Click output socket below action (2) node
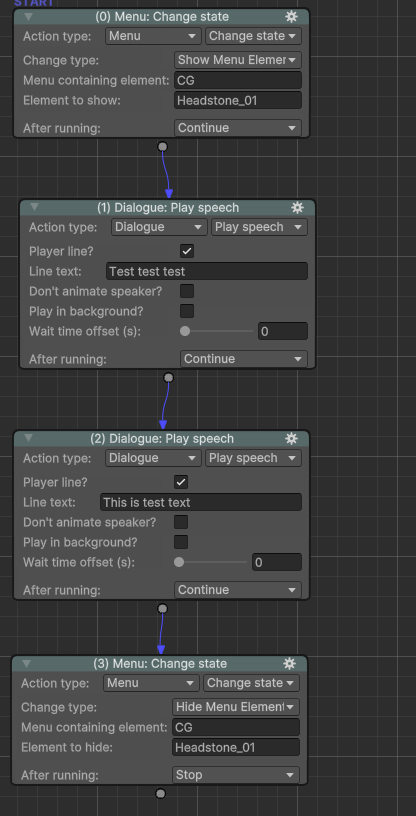Viewport: 416px width, 816px height. [162, 608]
